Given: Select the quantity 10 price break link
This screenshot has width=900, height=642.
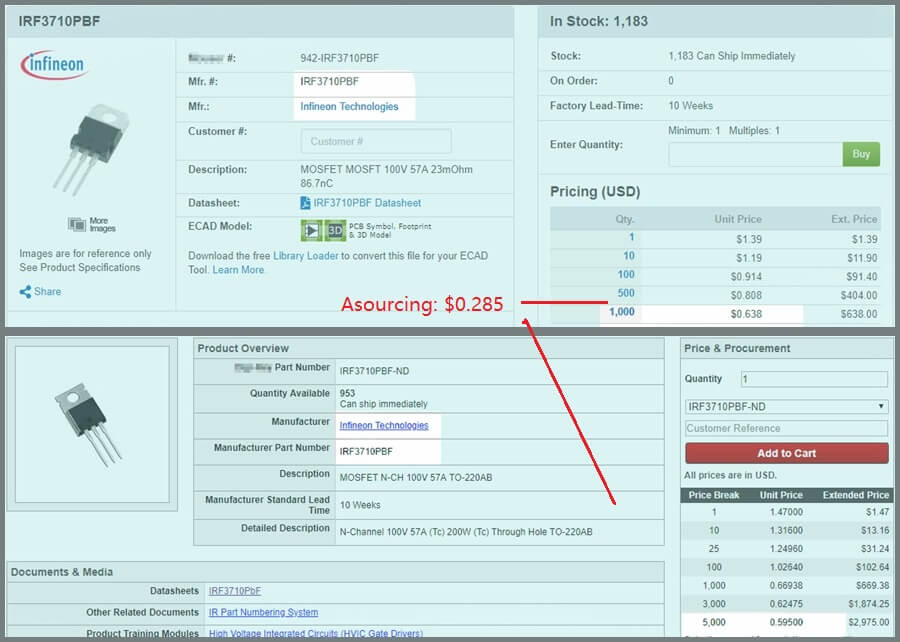Looking at the screenshot, I should coord(629,256).
